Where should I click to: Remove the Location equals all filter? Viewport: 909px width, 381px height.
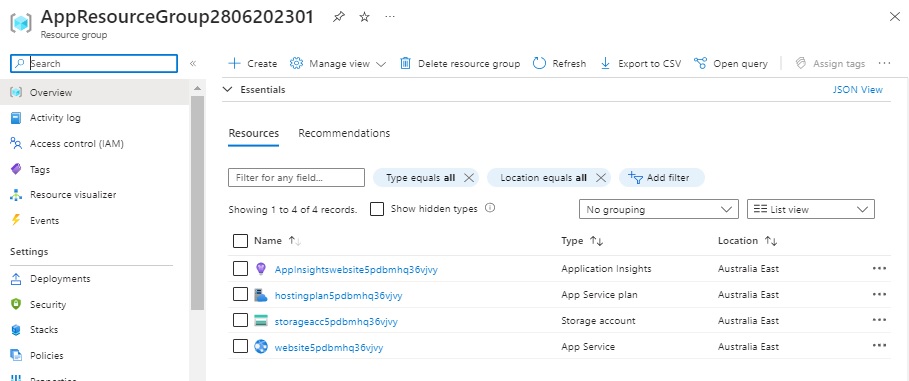[601, 178]
